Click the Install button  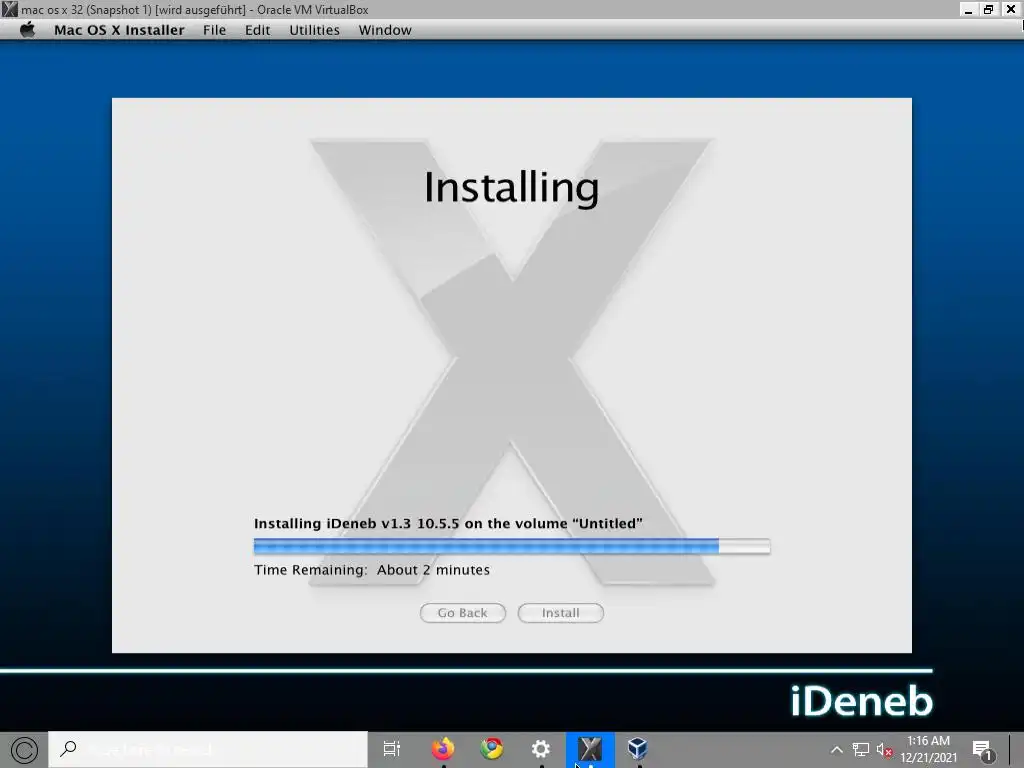pos(560,613)
